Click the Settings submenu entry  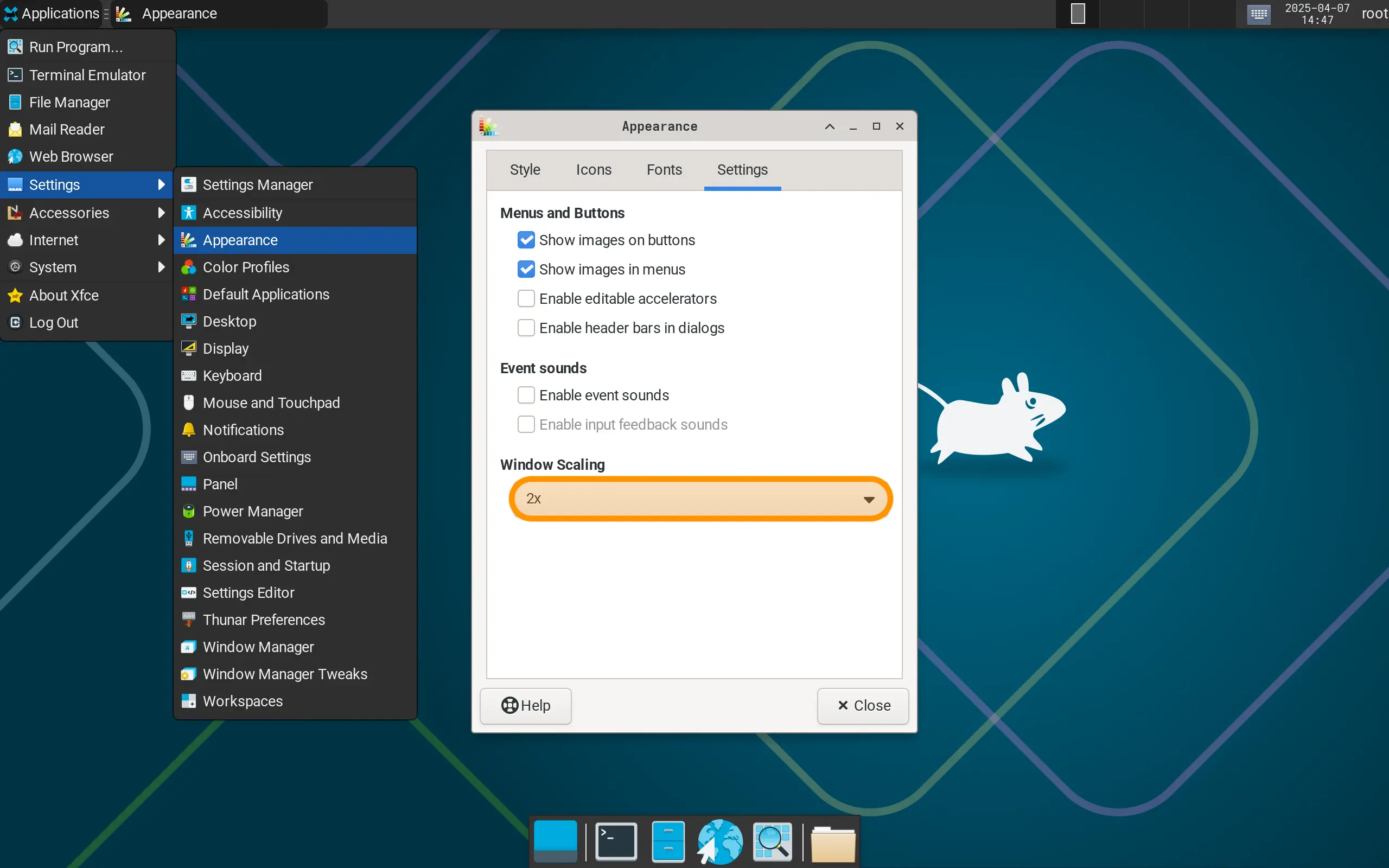click(87, 185)
